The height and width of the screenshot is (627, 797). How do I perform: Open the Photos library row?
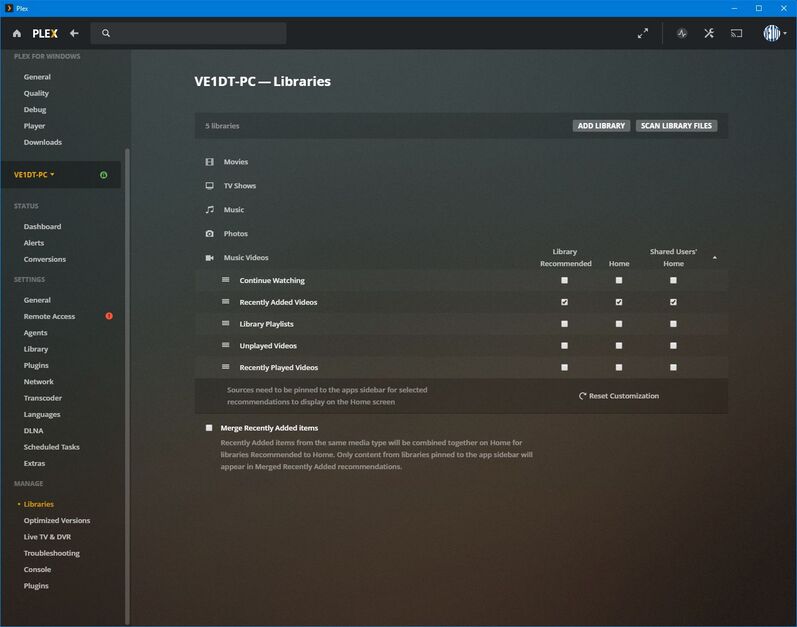click(461, 234)
